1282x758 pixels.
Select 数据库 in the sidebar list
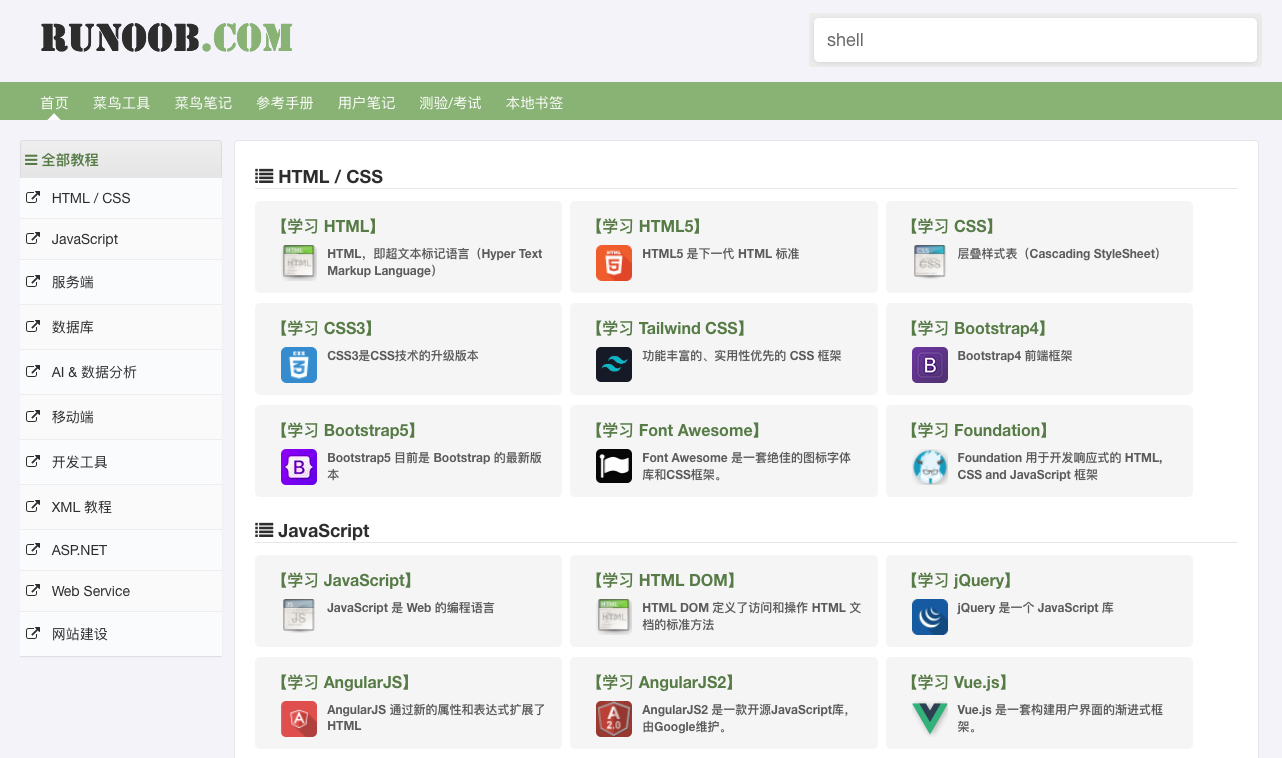pos(72,327)
